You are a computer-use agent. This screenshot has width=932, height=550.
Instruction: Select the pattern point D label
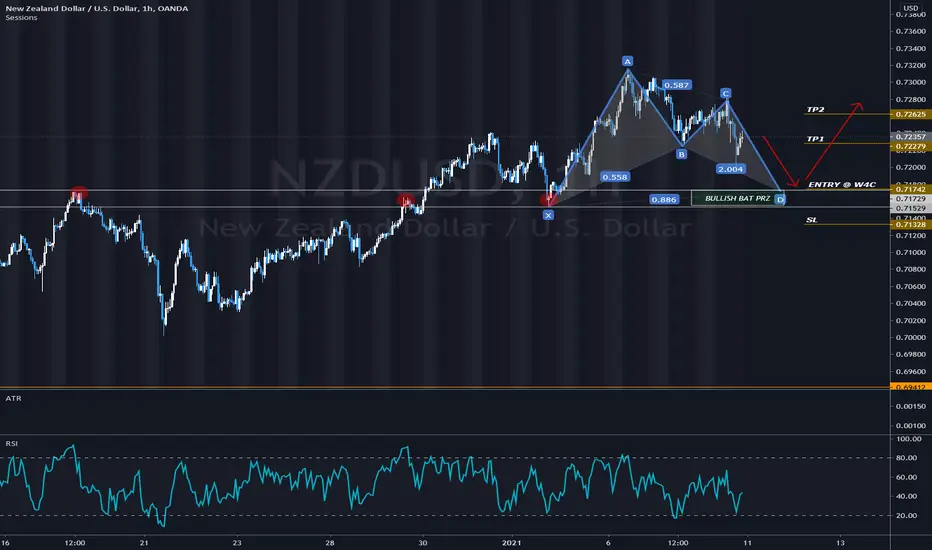click(780, 200)
